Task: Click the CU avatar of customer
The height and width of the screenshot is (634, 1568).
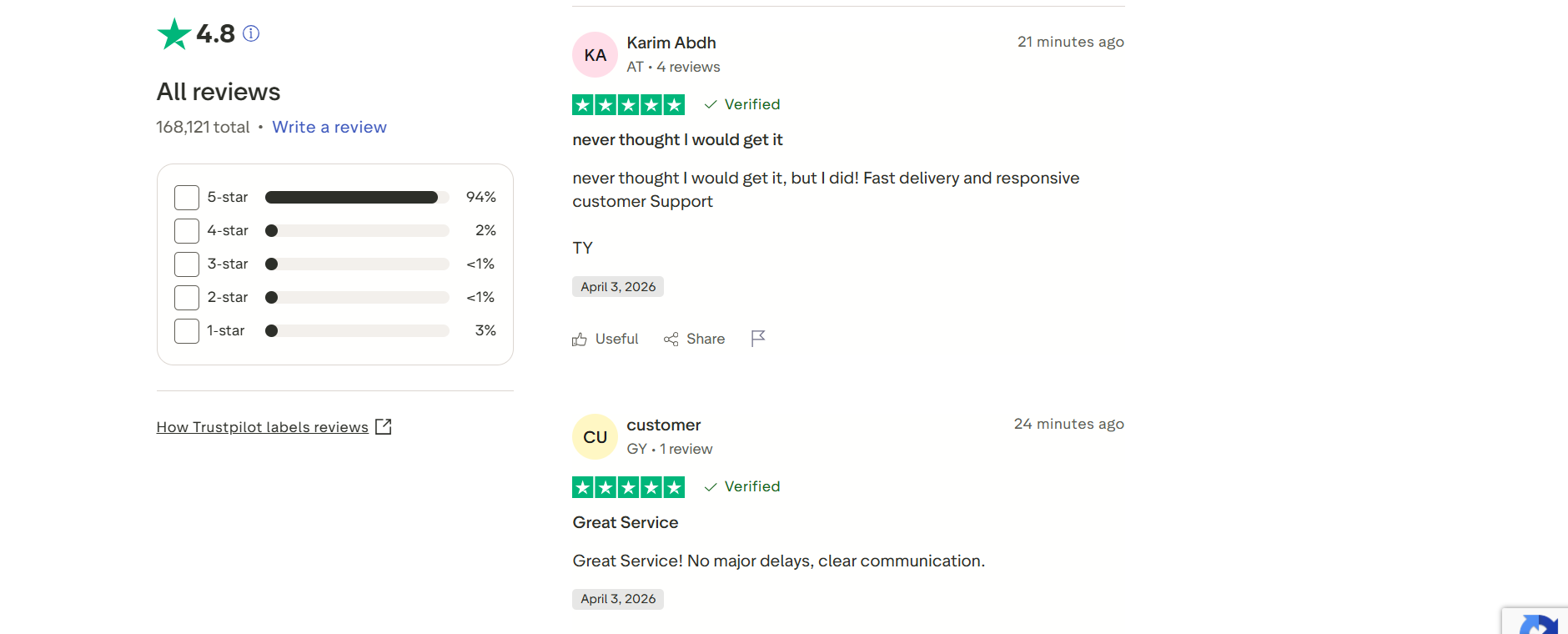Action: pos(595,437)
